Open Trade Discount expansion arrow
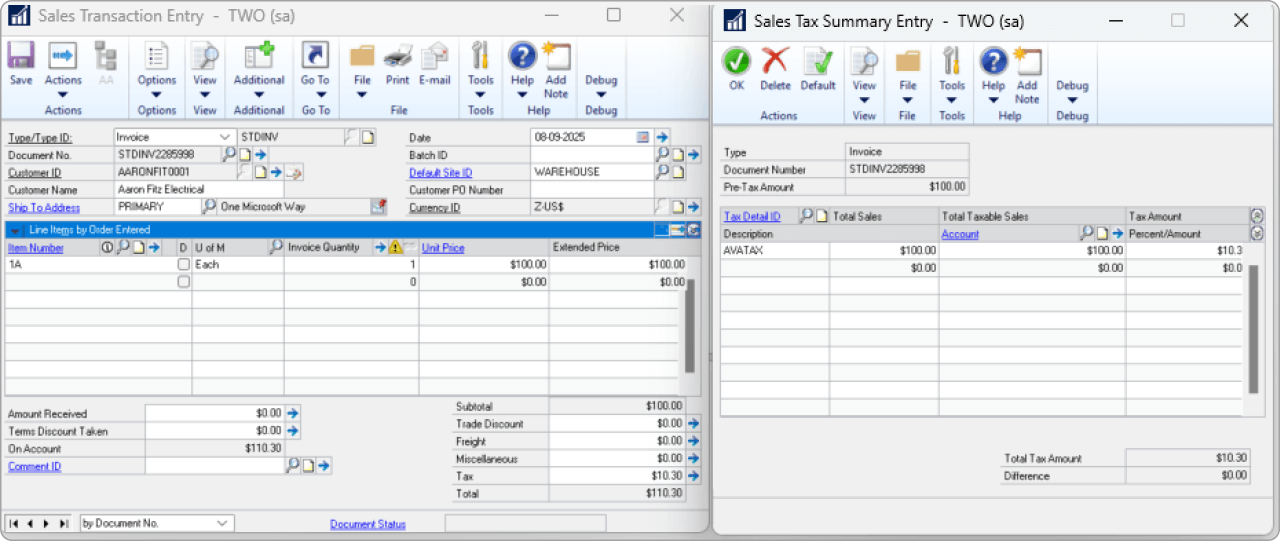Screen dimensions: 1280x541 pos(693,424)
